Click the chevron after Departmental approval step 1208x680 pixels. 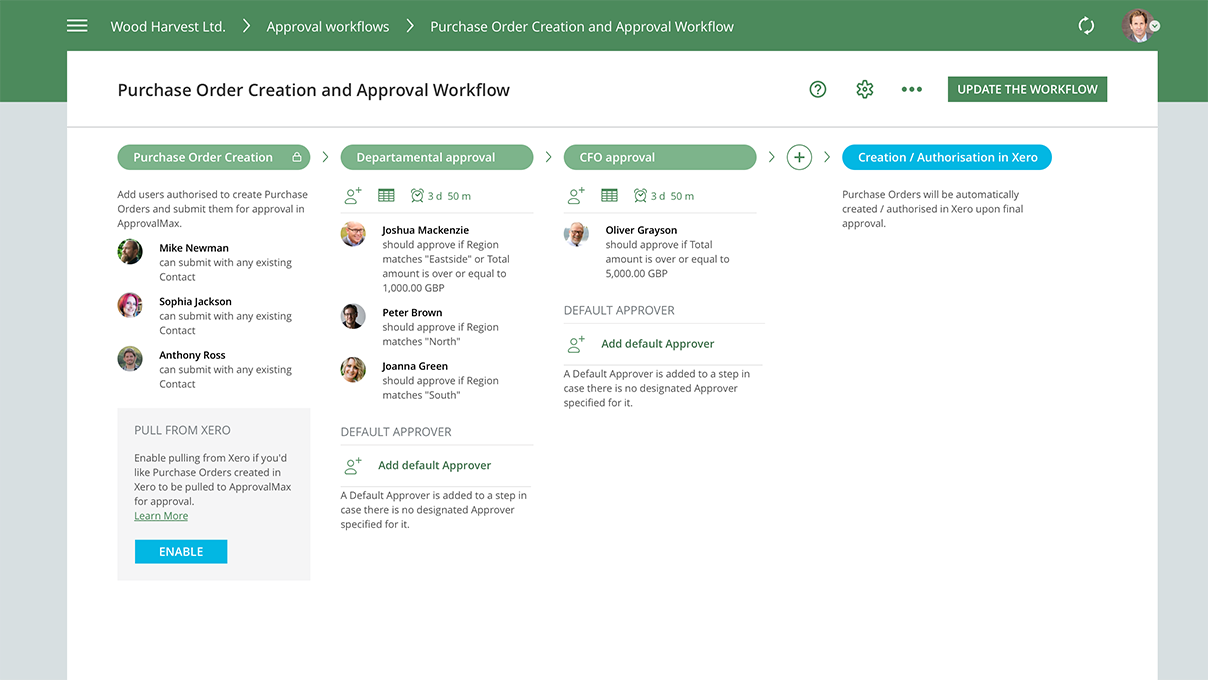click(x=548, y=157)
